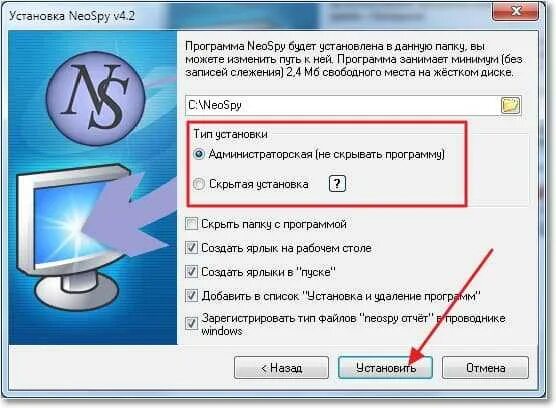
Task: Select the Скрытая установка radio option
Action: pyautogui.click(x=199, y=184)
